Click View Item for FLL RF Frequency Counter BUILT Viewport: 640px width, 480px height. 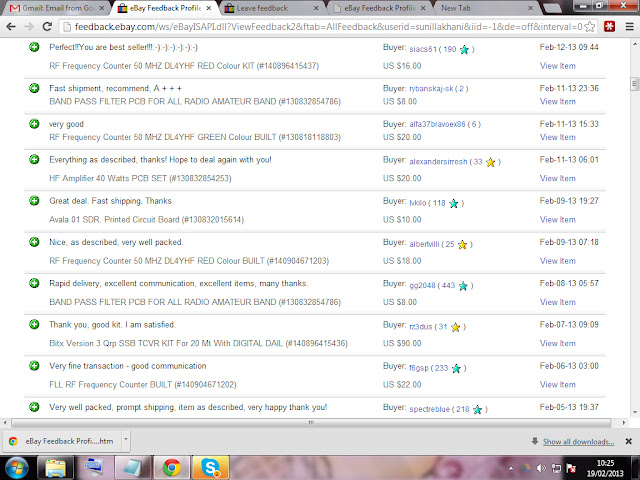click(558, 384)
